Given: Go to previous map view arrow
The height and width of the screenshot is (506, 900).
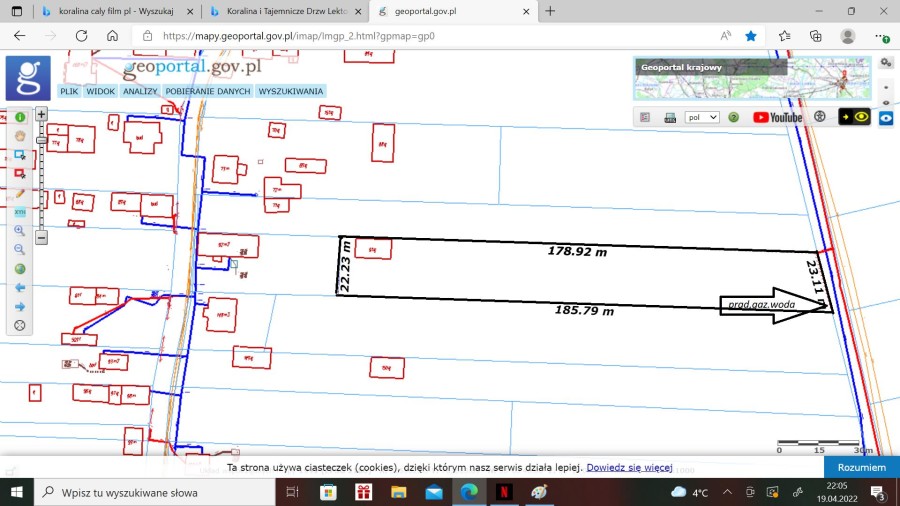Looking at the screenshot, I should coord(19,287).
